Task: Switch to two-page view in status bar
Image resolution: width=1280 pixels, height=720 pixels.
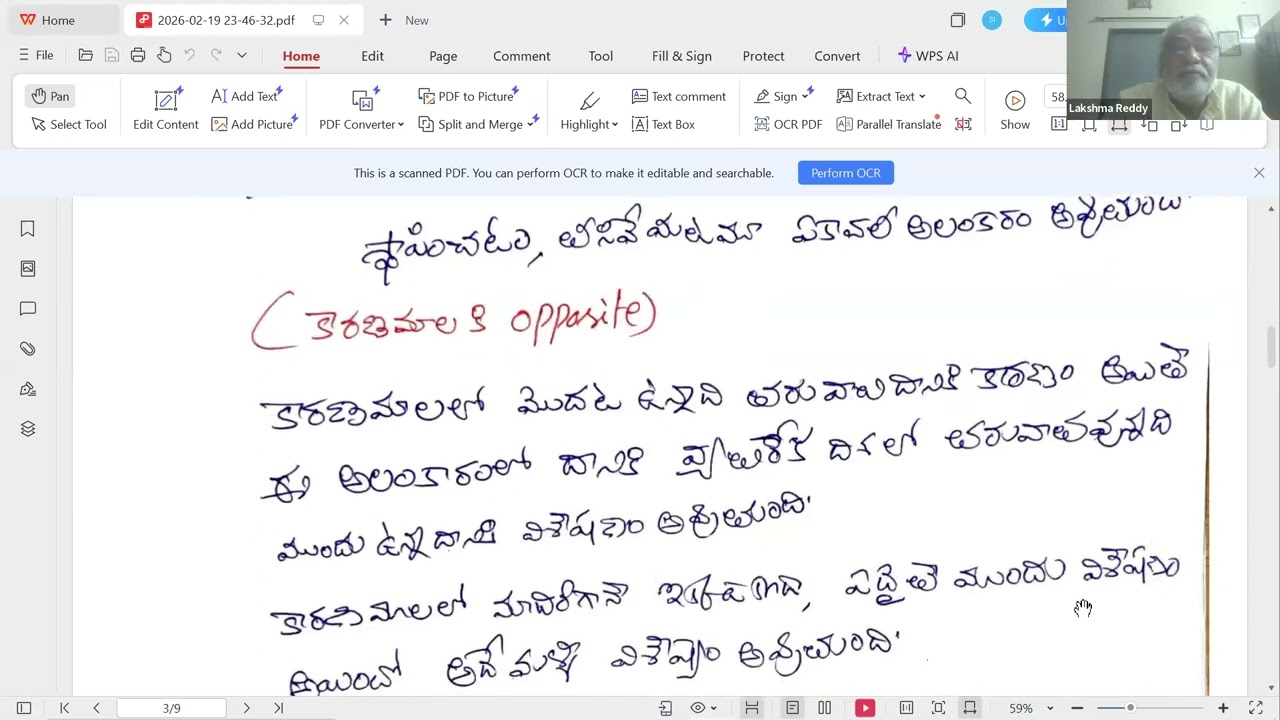Action: (824, 708)
